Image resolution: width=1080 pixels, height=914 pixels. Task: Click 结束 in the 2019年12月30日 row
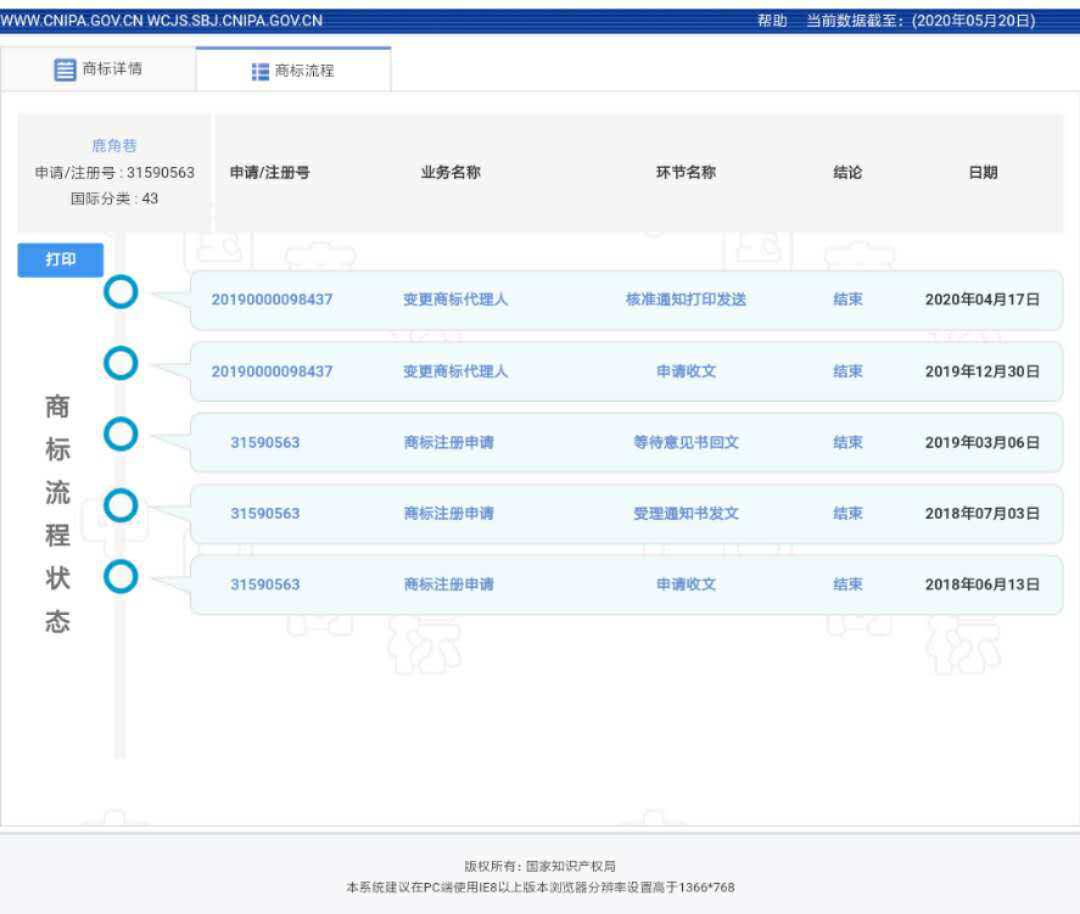click(848, 371)
